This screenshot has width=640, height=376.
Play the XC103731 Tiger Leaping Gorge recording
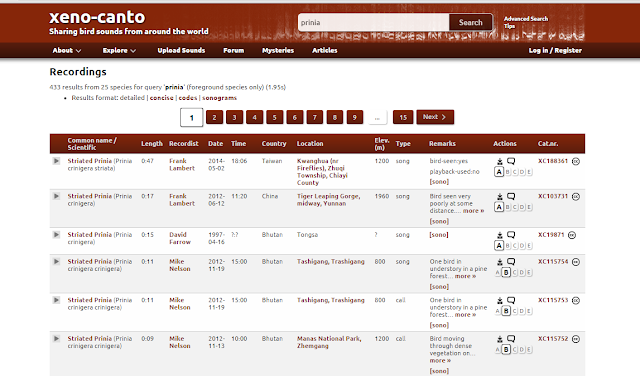(56, 196)
